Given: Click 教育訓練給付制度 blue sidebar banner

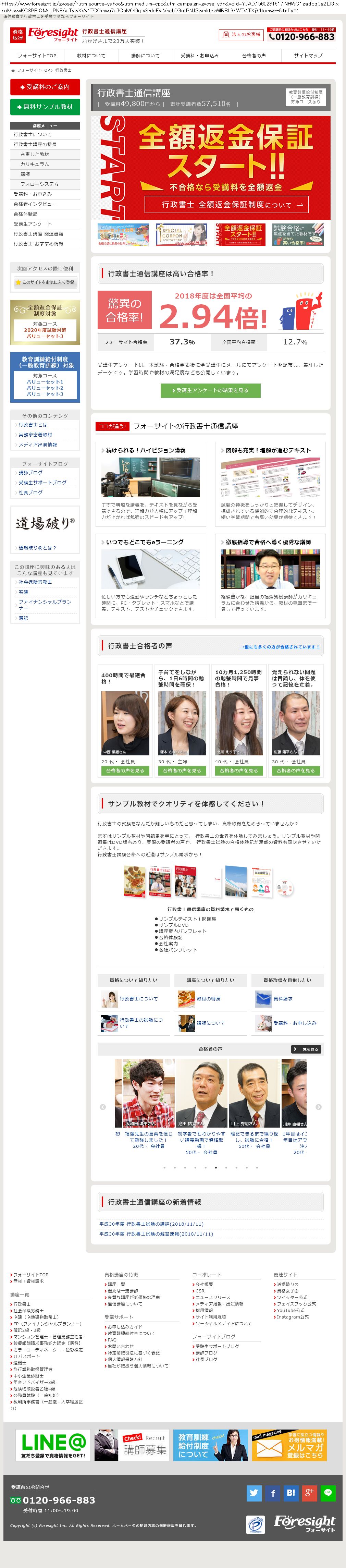Looking at the screenshot, I should pyautogui.click(x=45, y=377).
